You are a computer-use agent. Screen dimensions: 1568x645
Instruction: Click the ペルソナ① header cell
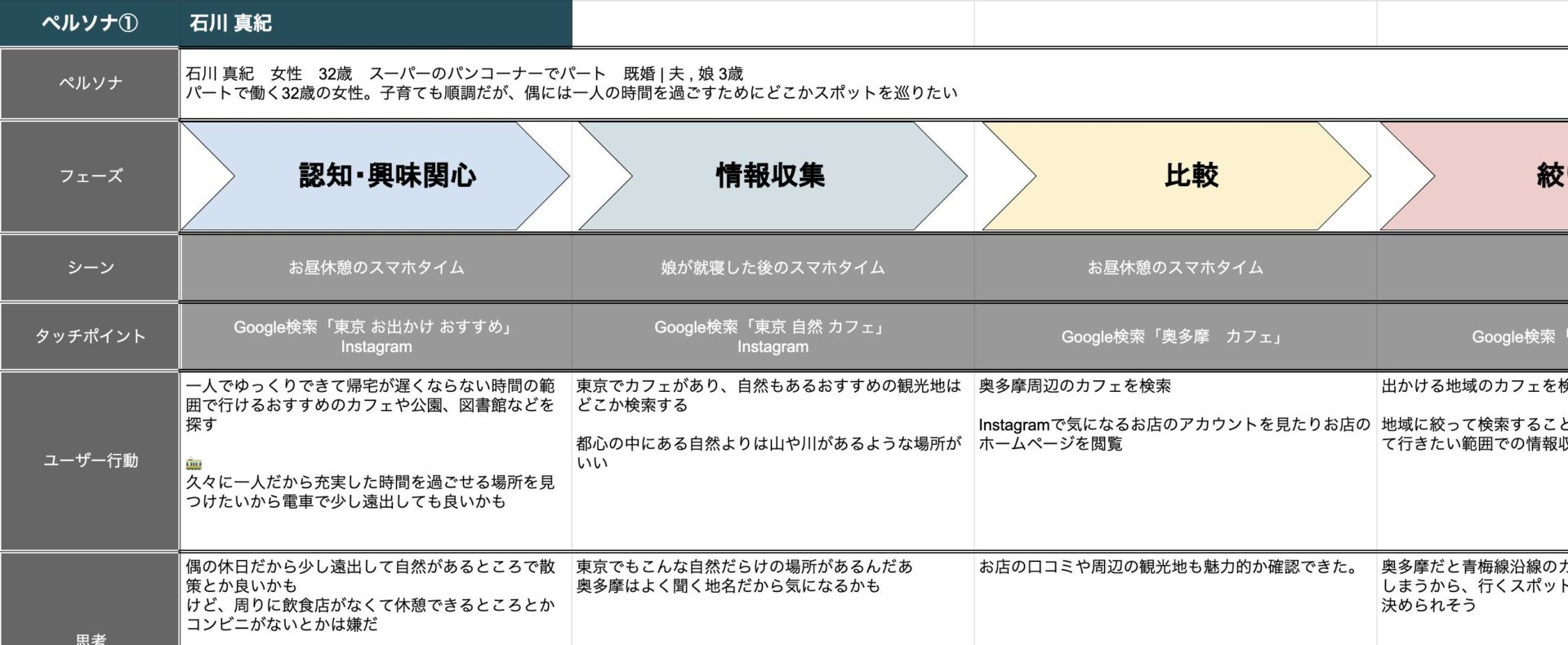coord(90,23)
